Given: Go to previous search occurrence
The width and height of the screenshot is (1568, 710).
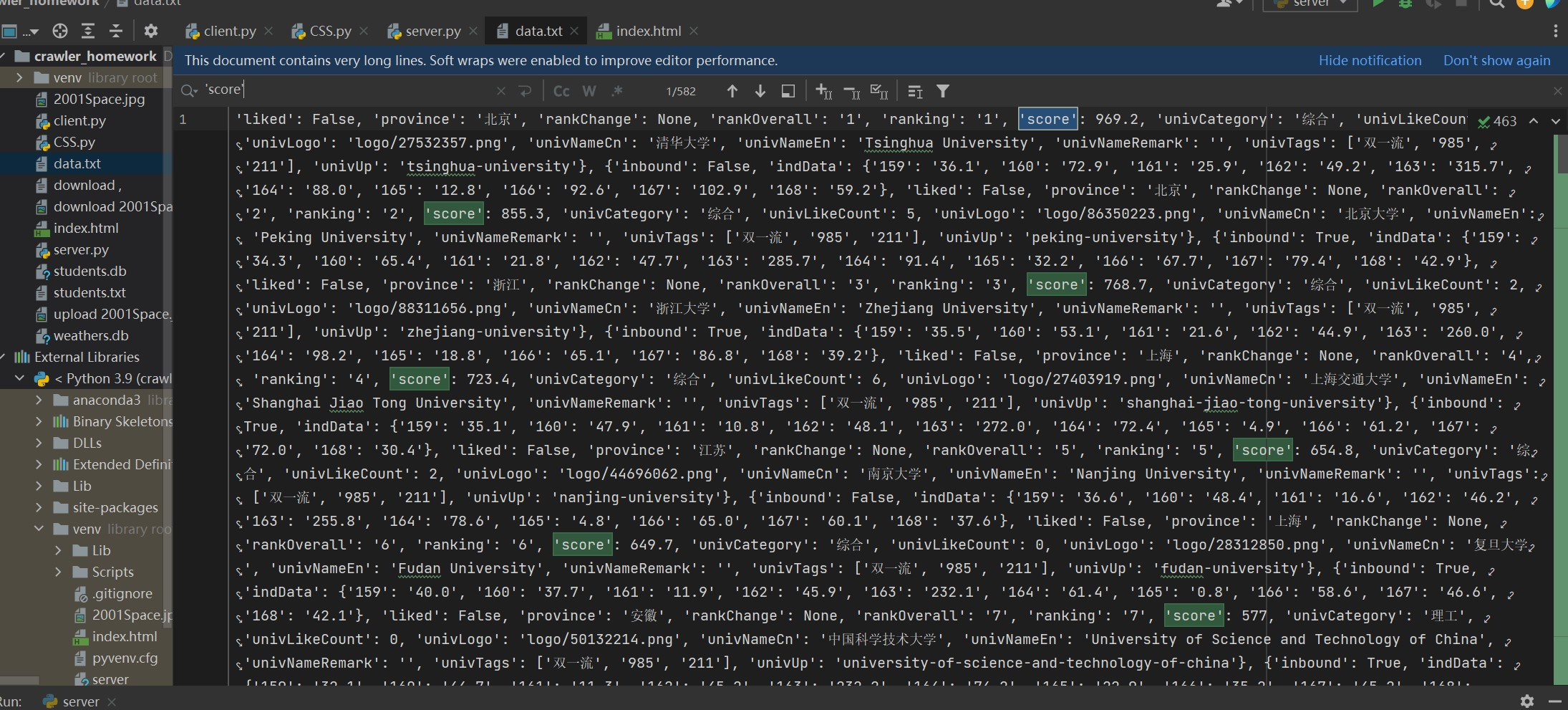Looking at the screenshot, I should click(x=732, y=91).
